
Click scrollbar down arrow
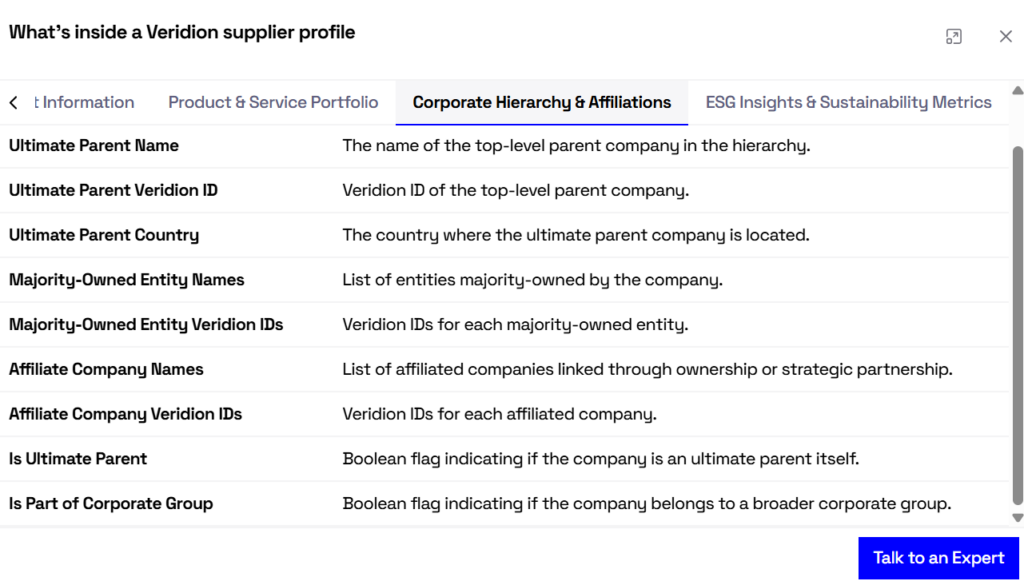[1017, 518]
